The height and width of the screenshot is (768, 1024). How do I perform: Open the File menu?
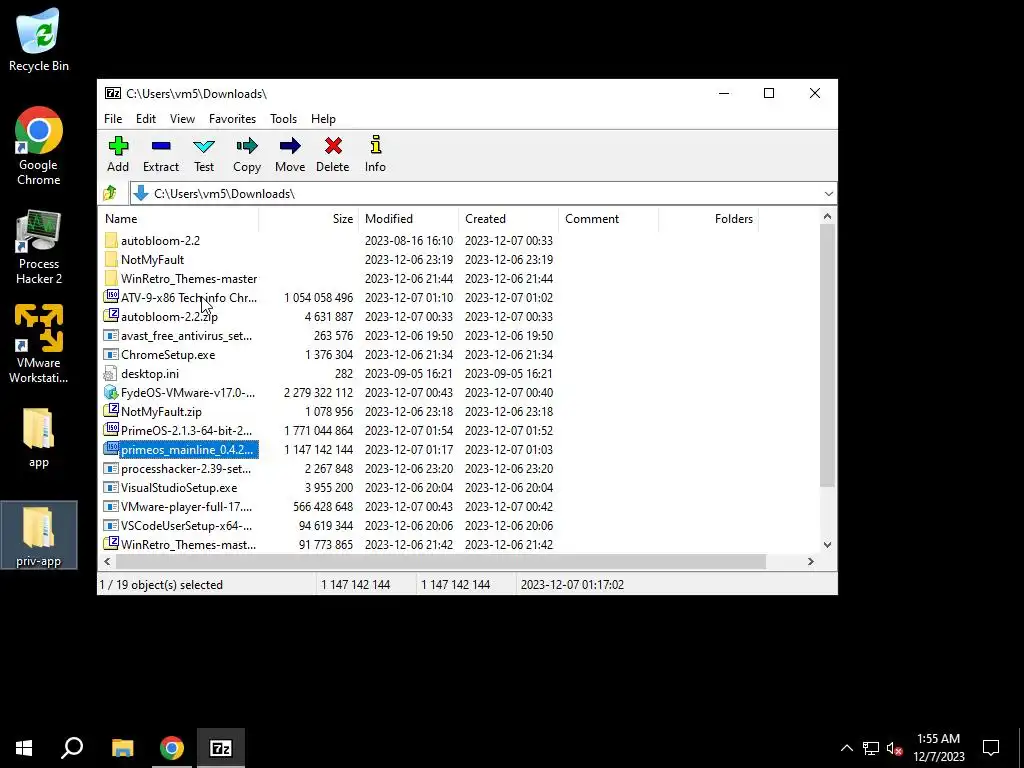click(x=113, y=119)
